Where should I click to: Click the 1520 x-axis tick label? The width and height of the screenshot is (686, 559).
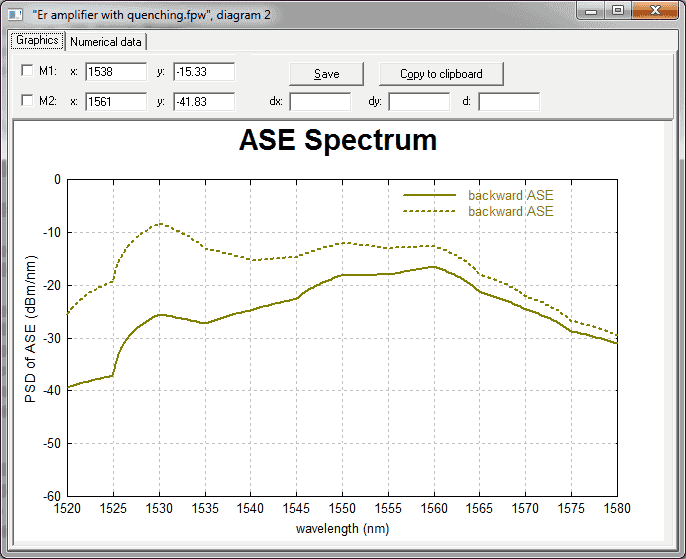(67, 508)
